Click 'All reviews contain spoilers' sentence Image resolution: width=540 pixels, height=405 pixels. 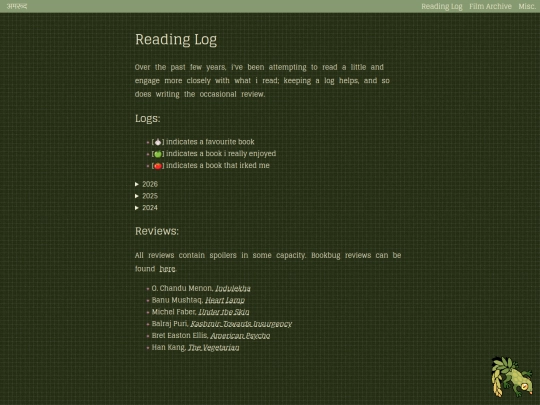click(220, 255)
